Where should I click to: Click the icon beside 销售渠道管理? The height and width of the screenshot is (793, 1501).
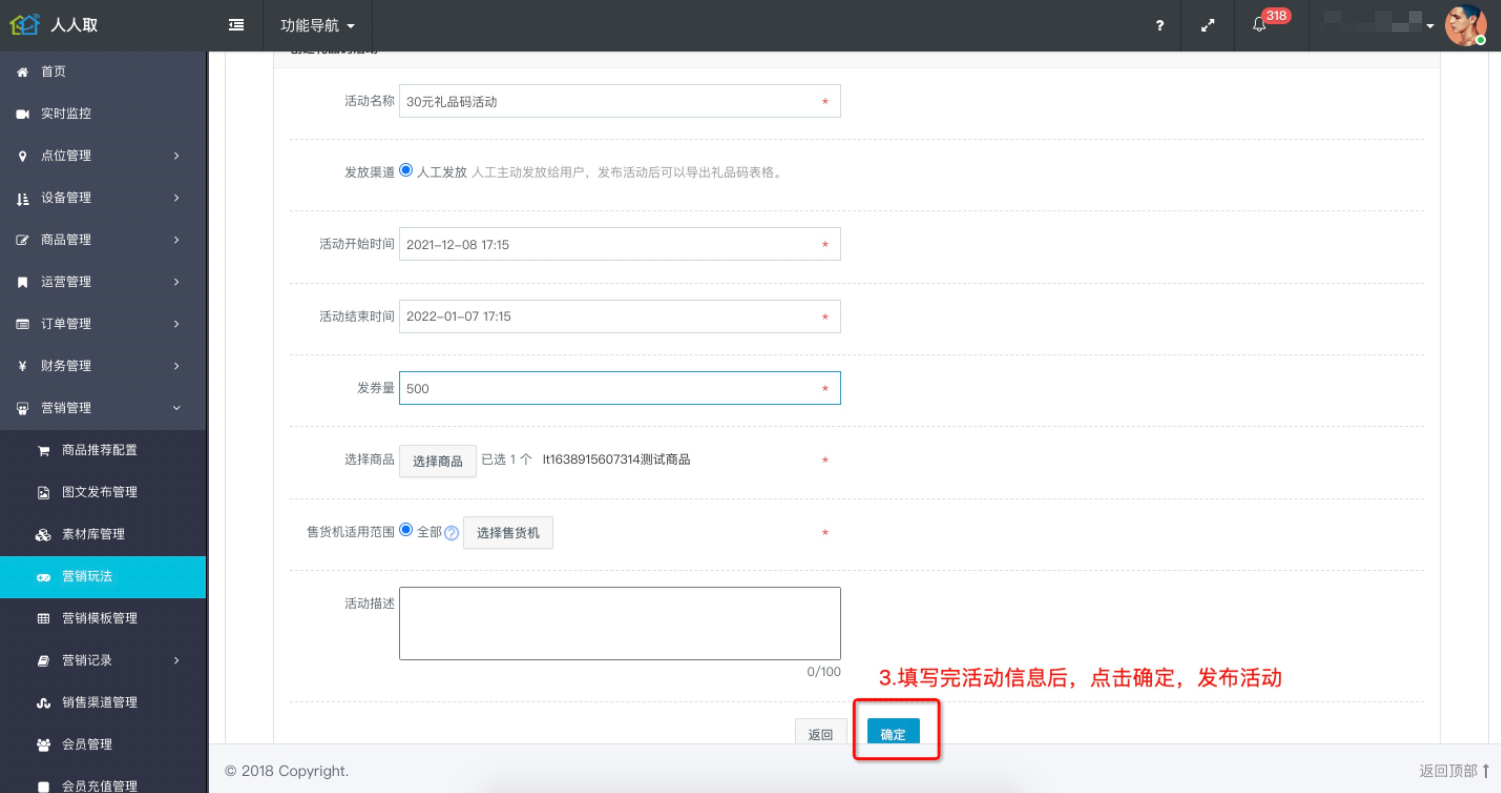click(43, 703)
